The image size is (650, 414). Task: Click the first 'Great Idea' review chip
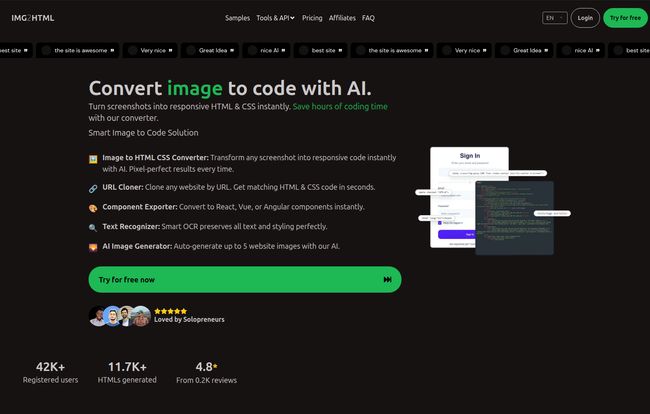[x=210, y=51]
